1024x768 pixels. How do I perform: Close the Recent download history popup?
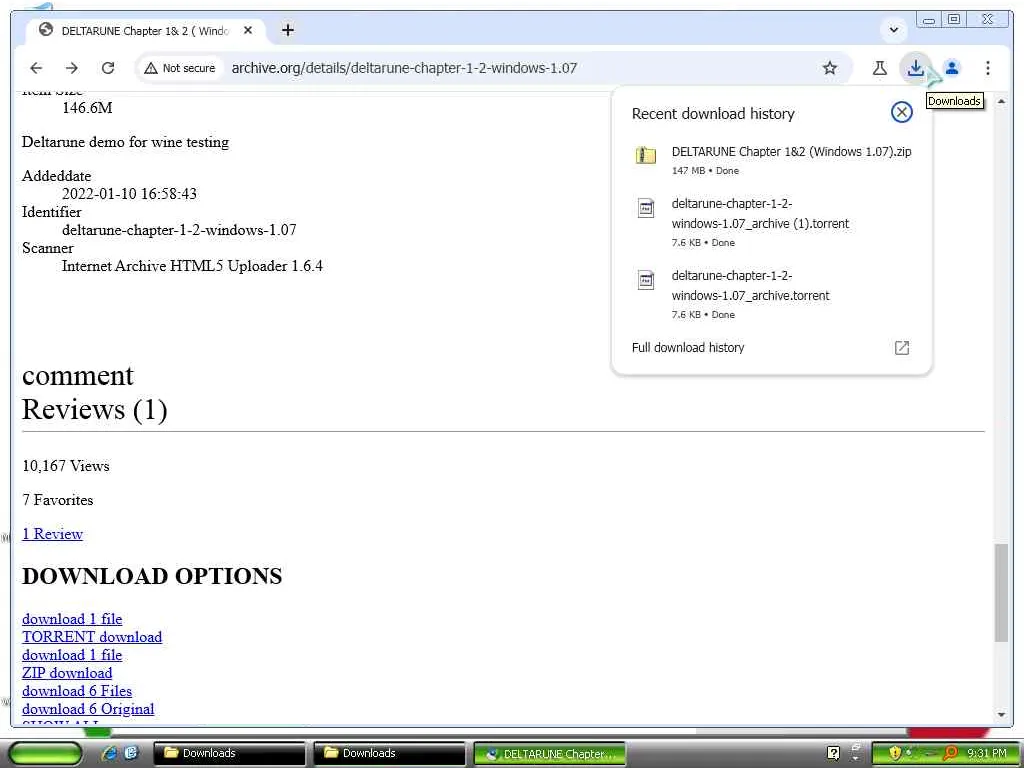[x=901, y=112]
